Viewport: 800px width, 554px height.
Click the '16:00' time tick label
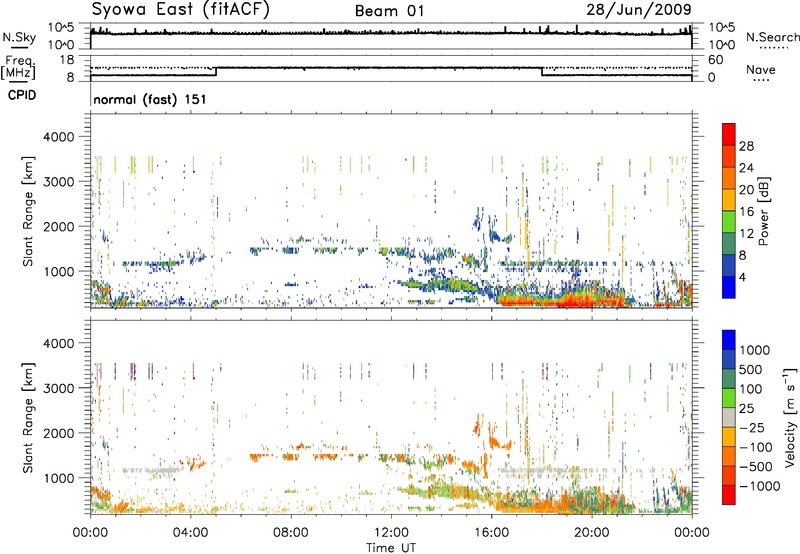(x=491, y=533)
